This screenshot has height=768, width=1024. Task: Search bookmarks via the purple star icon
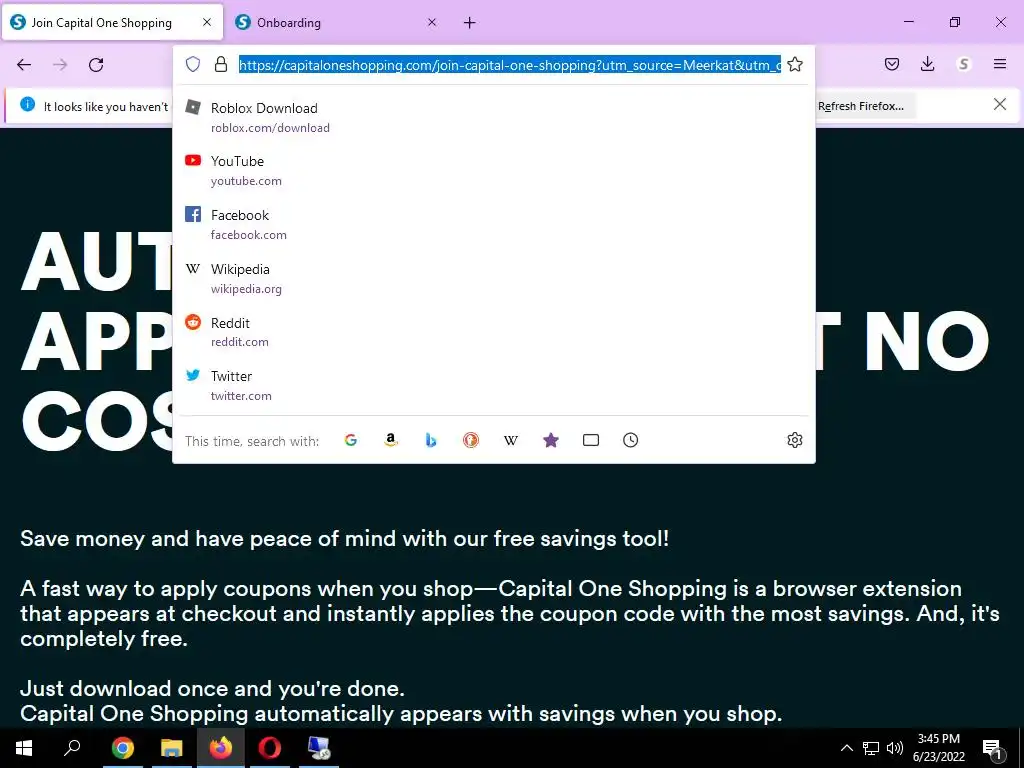pos(551,440)
